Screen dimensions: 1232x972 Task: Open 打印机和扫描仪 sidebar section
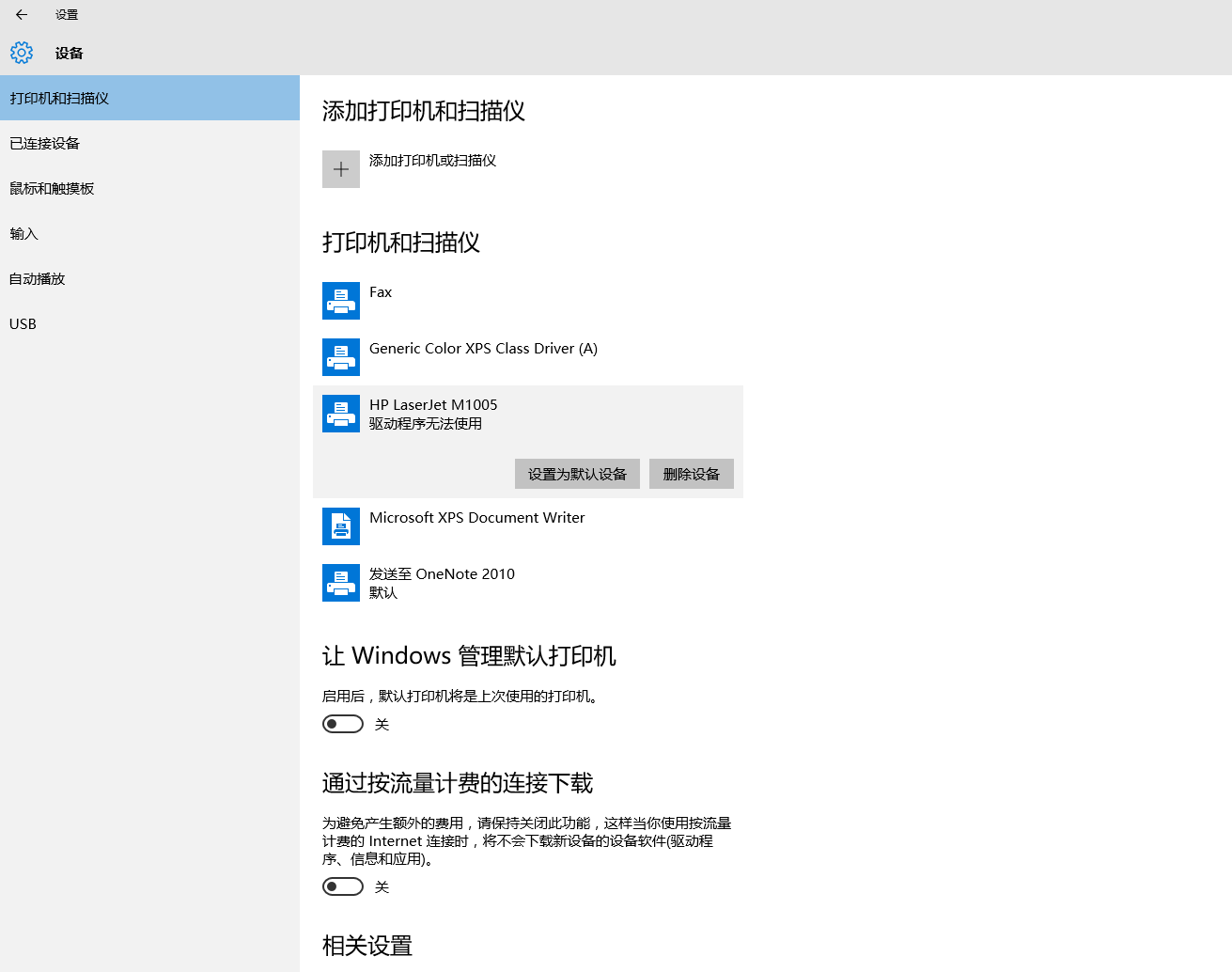click(x=150, y=98)
